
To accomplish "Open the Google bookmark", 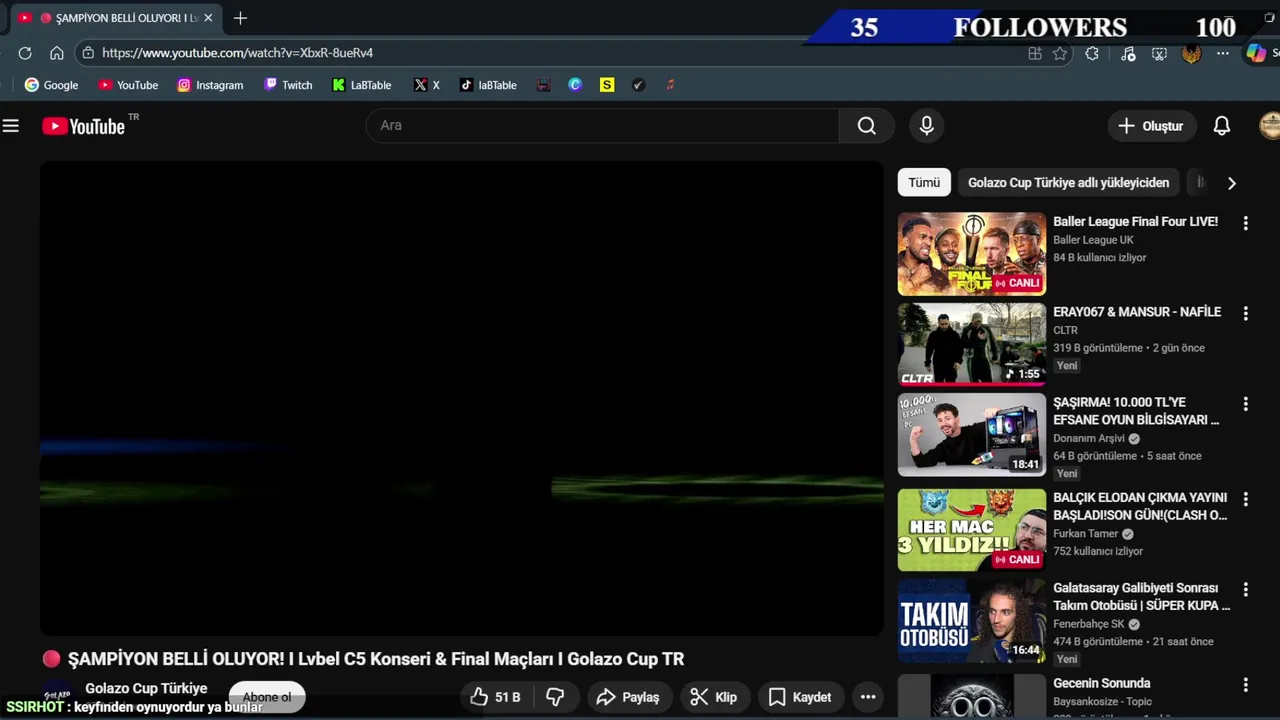I will (51, 85).
